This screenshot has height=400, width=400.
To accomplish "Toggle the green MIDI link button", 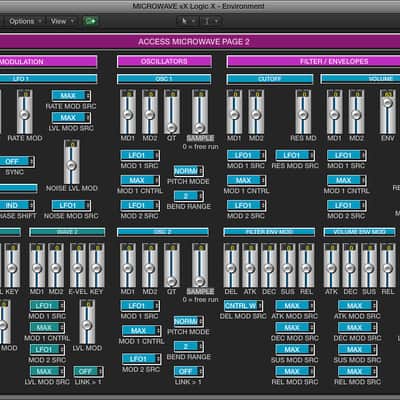I will coord(90,21).
